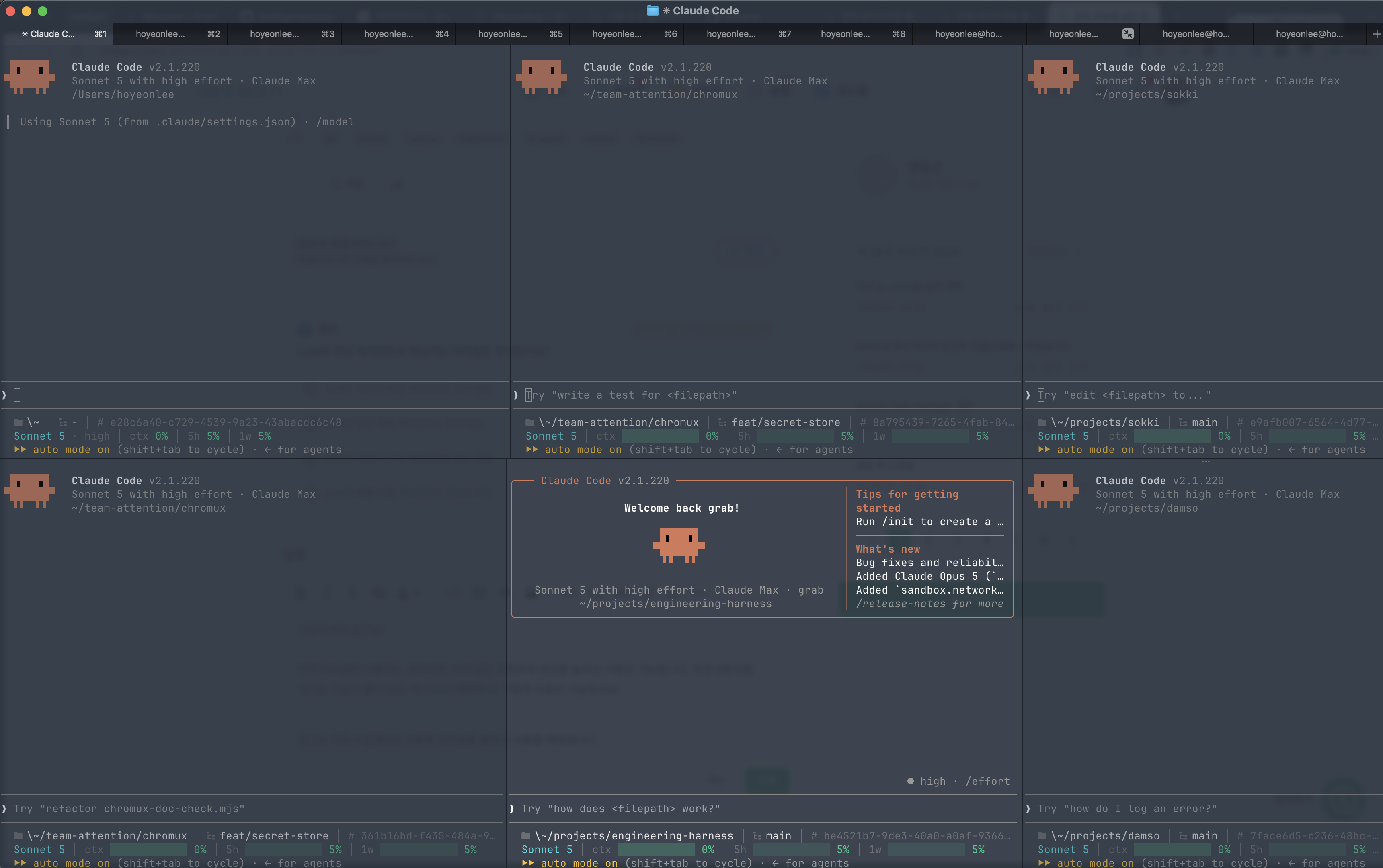
Task: Toggle auto mode below the 8a795439 session line
Action: [x=574, y=450]
